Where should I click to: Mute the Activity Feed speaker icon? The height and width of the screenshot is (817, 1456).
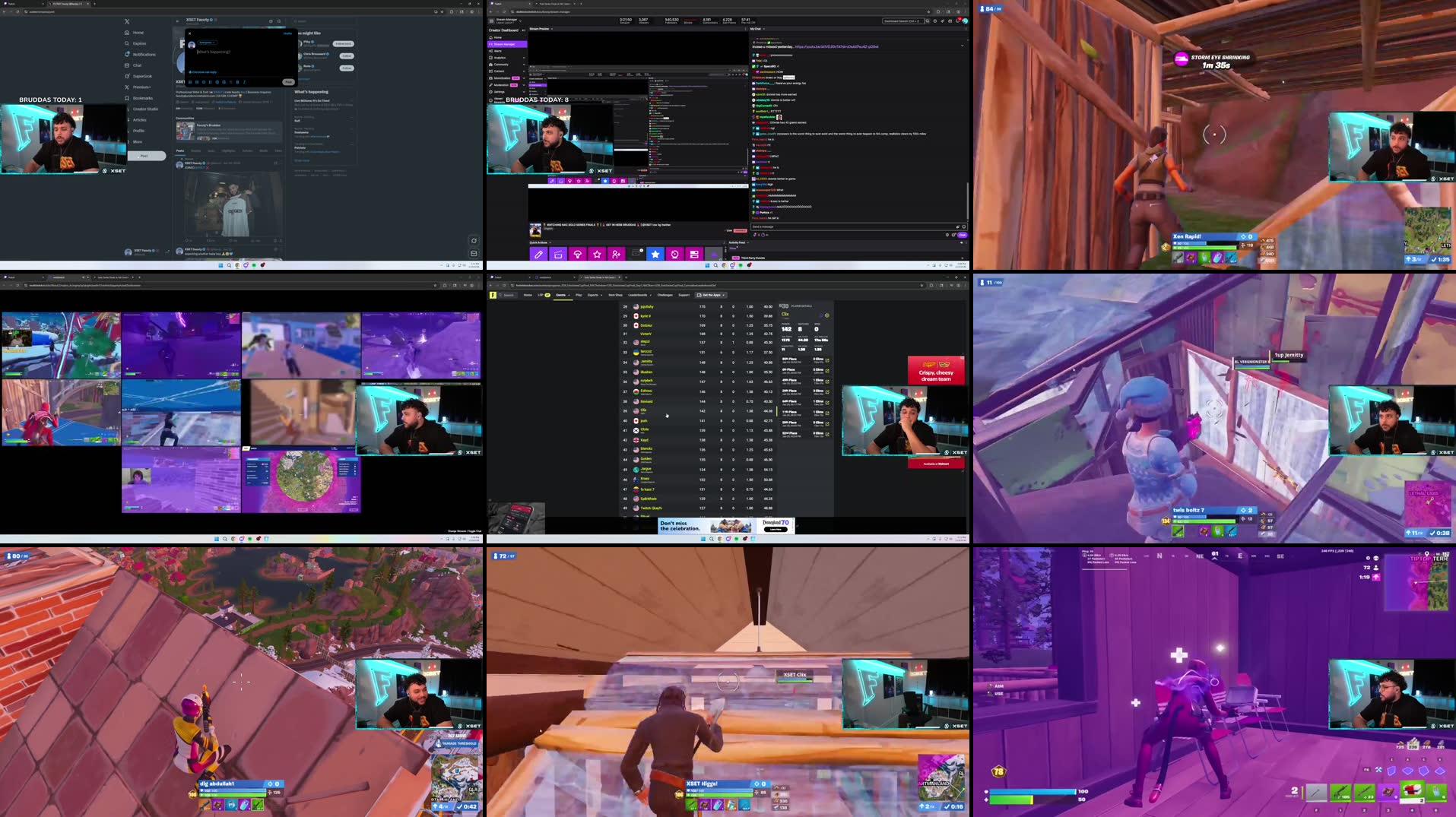coord(963,242)
